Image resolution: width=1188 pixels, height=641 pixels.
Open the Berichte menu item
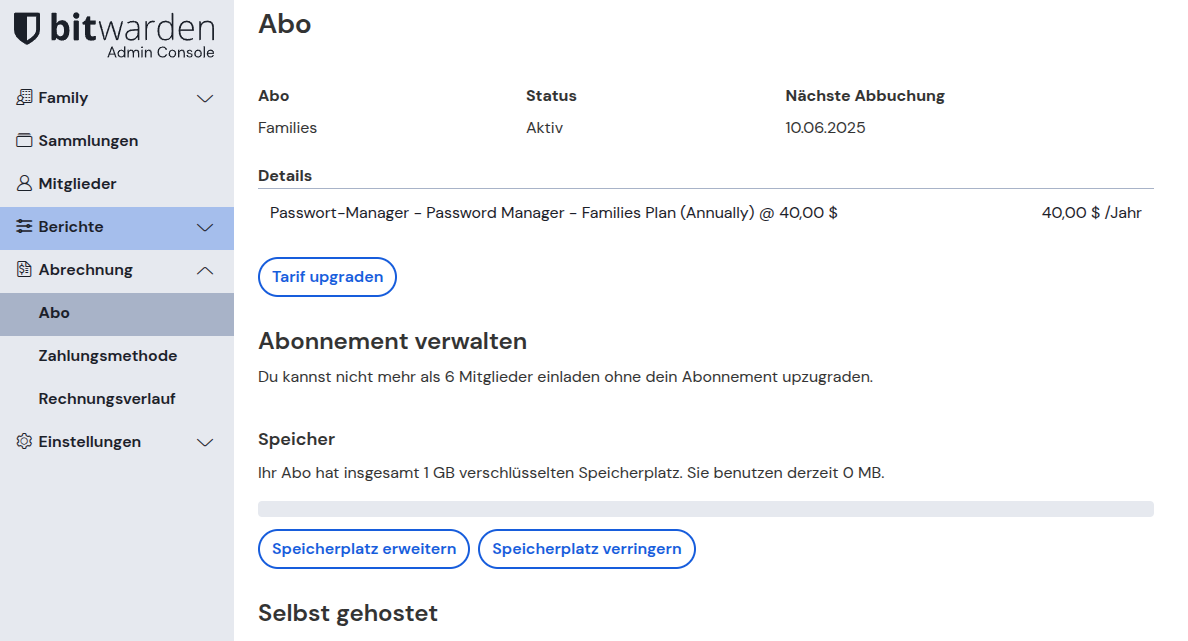(x=117, y=228)
